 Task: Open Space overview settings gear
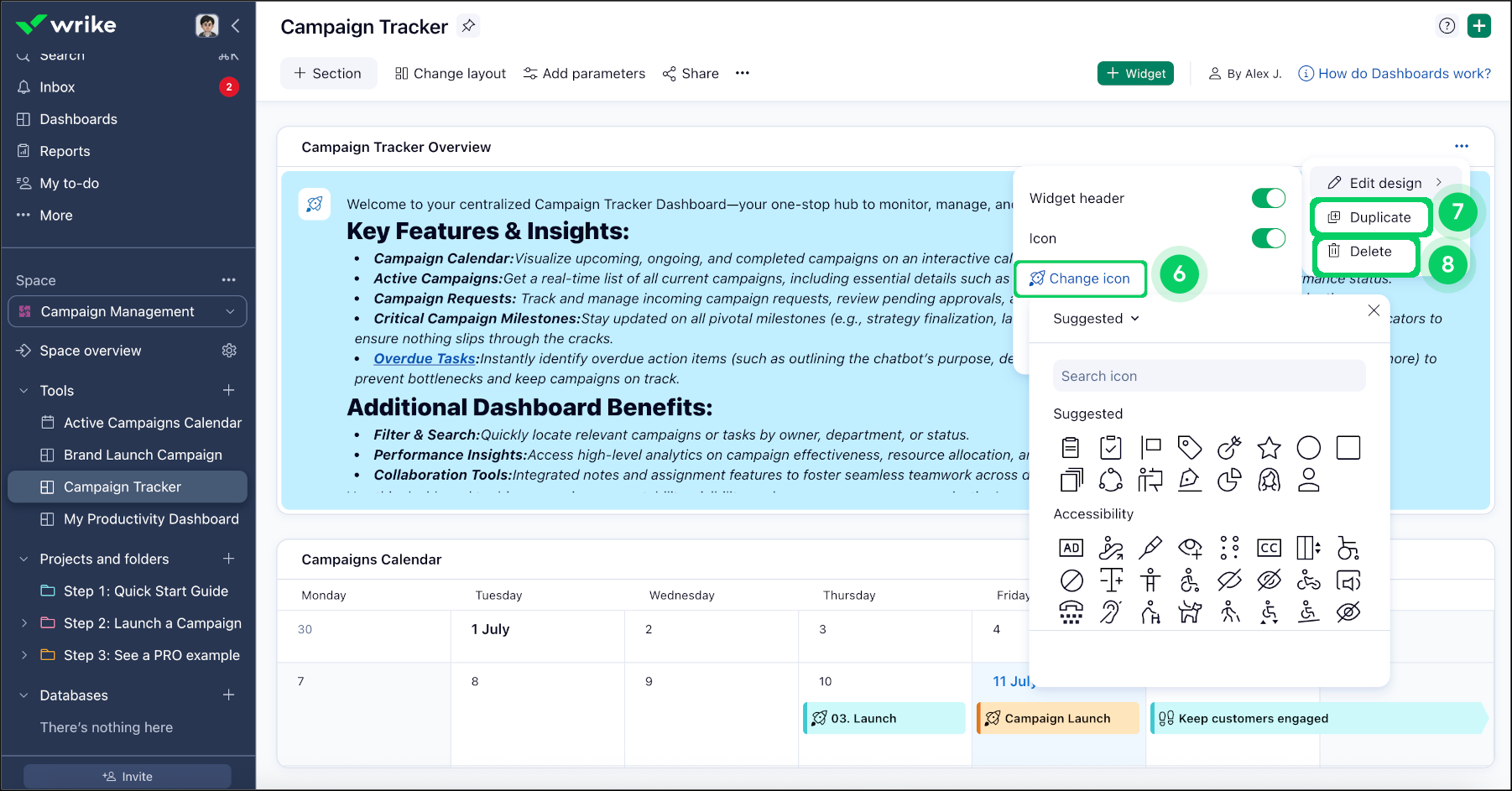229,351
